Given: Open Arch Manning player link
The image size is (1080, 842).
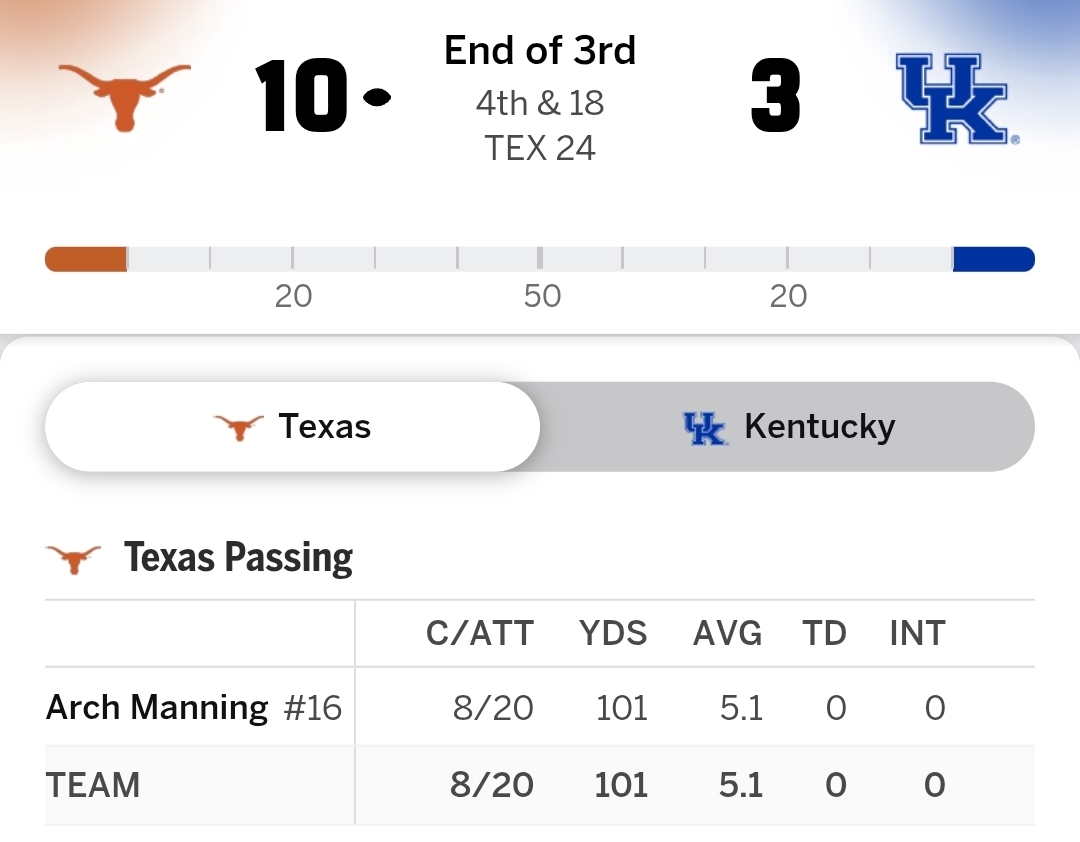Looking at the screenshot, I should click(157, 708).
